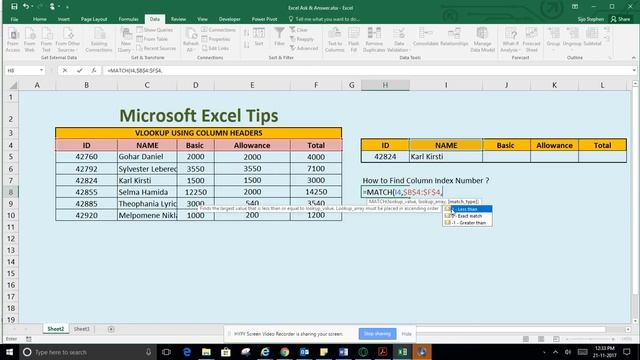Click the Advanced filter button

point(304,48)
